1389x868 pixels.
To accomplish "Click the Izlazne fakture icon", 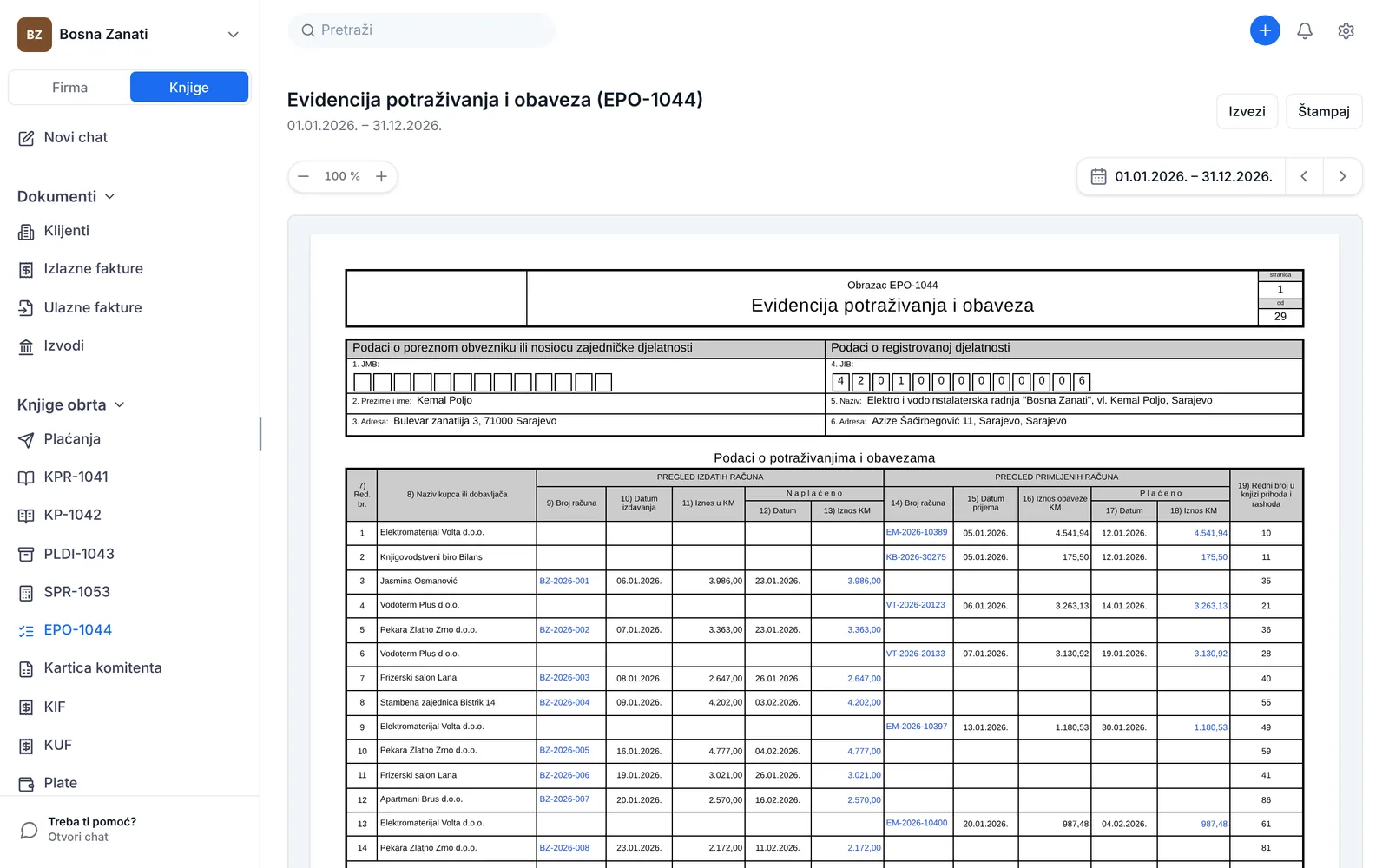I will click(26, 269).
